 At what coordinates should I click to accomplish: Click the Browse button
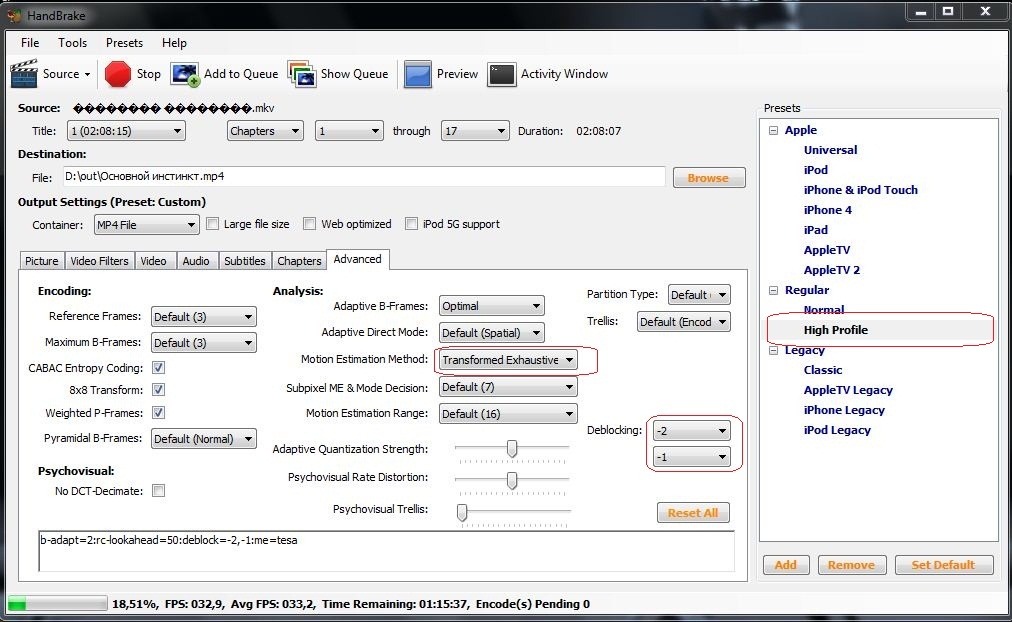[709, 177]
